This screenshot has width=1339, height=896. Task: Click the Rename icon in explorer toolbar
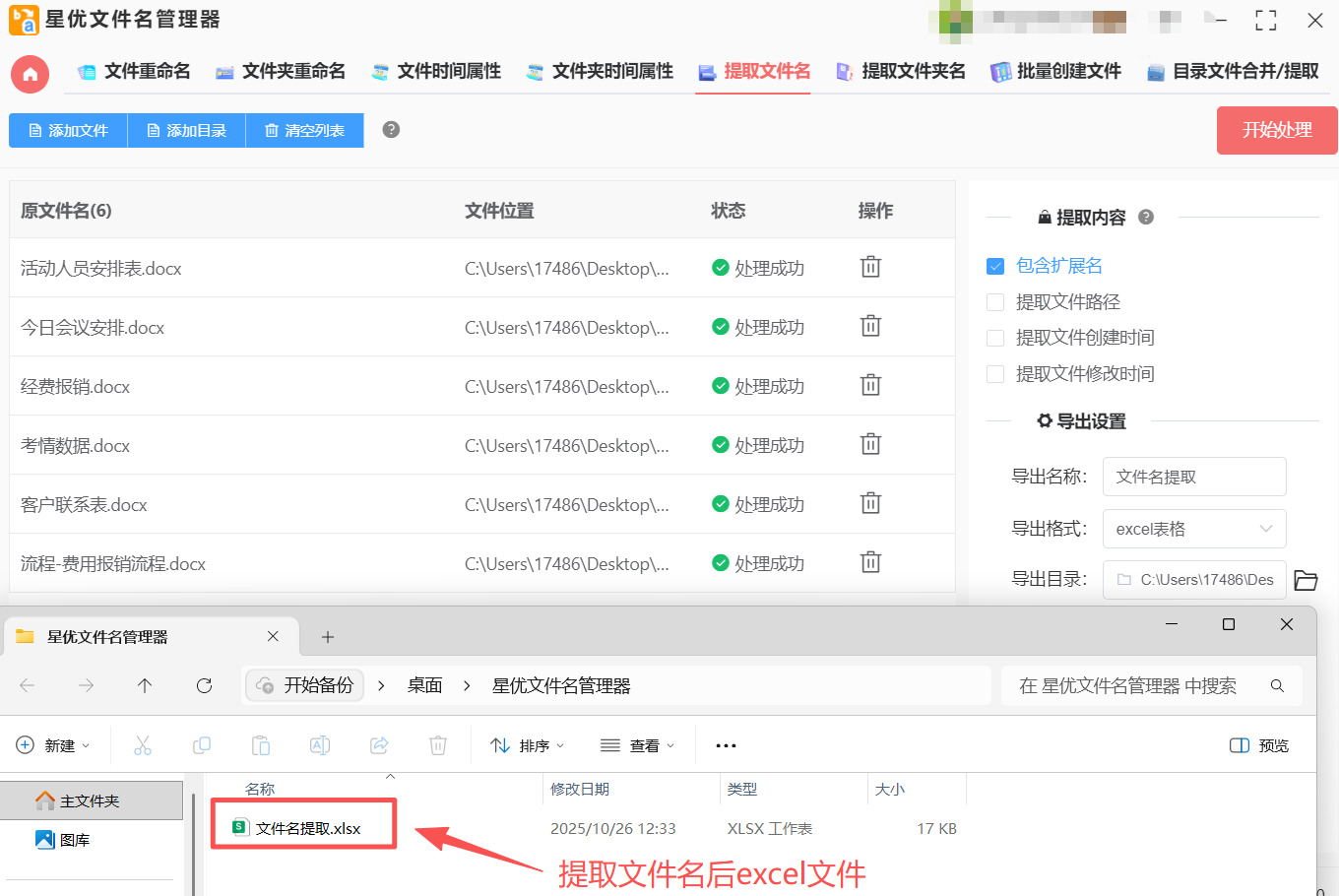pyautogui.click(x=320, y=745)
